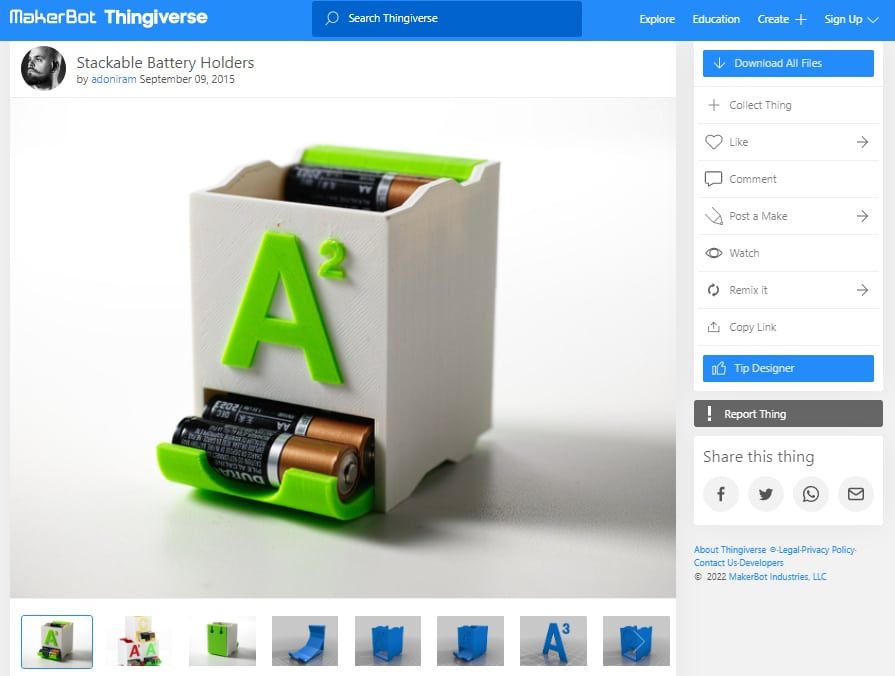The width and height of the screenshot is (895, 676).
Task: Click the Watch eye icon
Action: [713, 253]
